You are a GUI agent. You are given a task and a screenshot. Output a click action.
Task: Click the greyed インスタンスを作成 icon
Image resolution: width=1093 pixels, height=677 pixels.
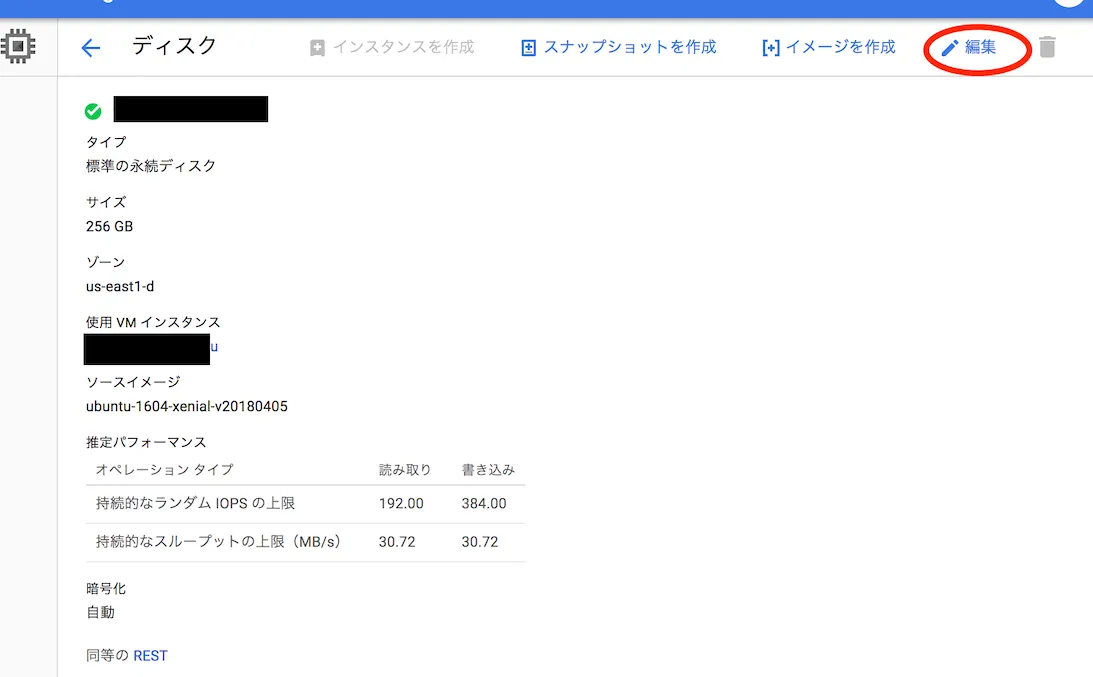(317, 47)
